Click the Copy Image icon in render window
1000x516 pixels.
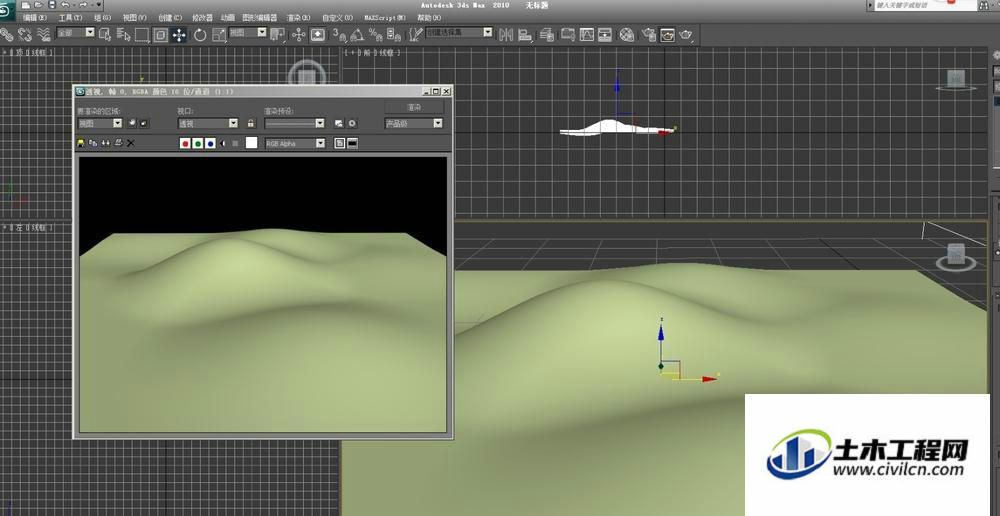(93, 144)
